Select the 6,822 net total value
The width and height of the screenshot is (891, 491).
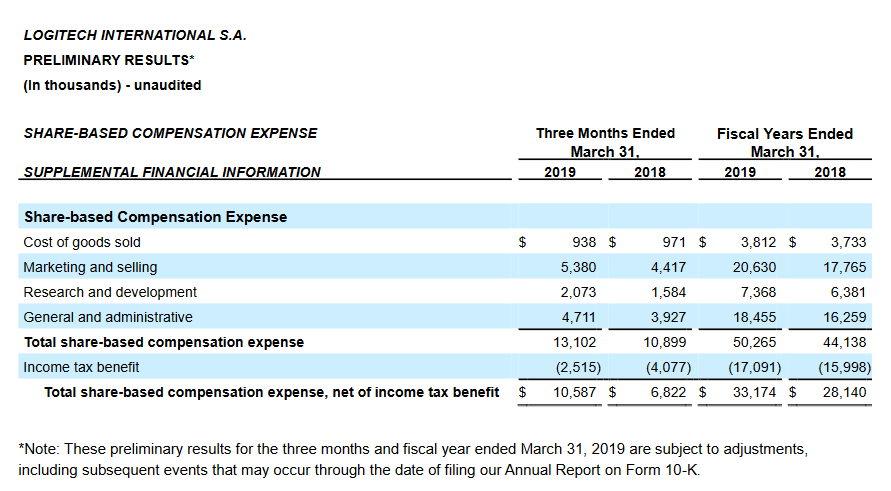click(x=668, y=392)
